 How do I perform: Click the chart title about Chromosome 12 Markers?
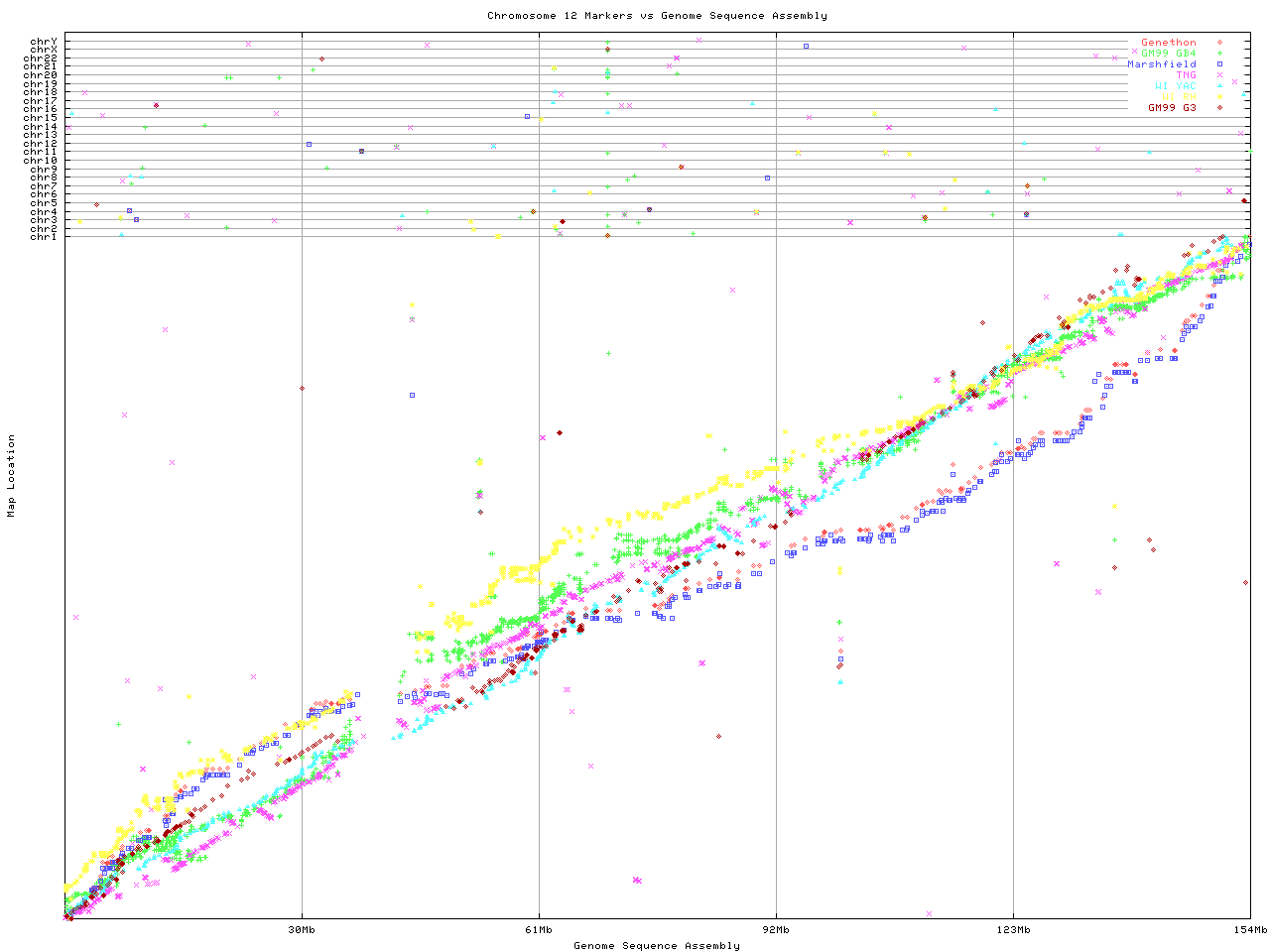pos(657,16)
